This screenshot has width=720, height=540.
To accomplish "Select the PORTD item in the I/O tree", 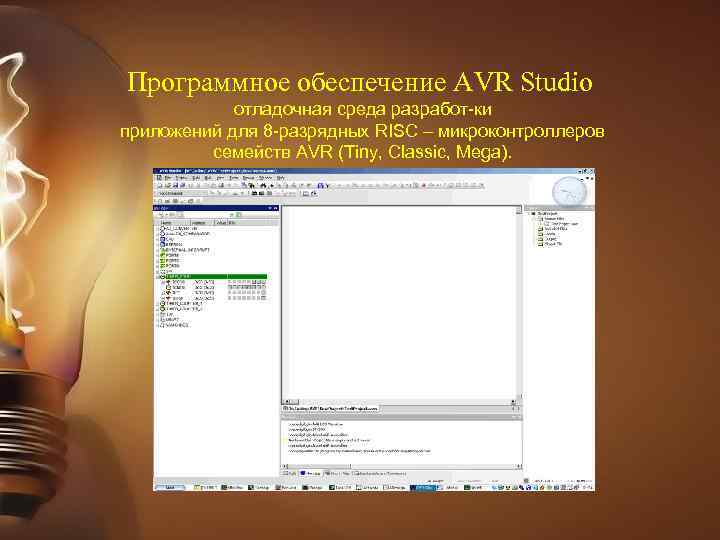I will pos(170,266).
